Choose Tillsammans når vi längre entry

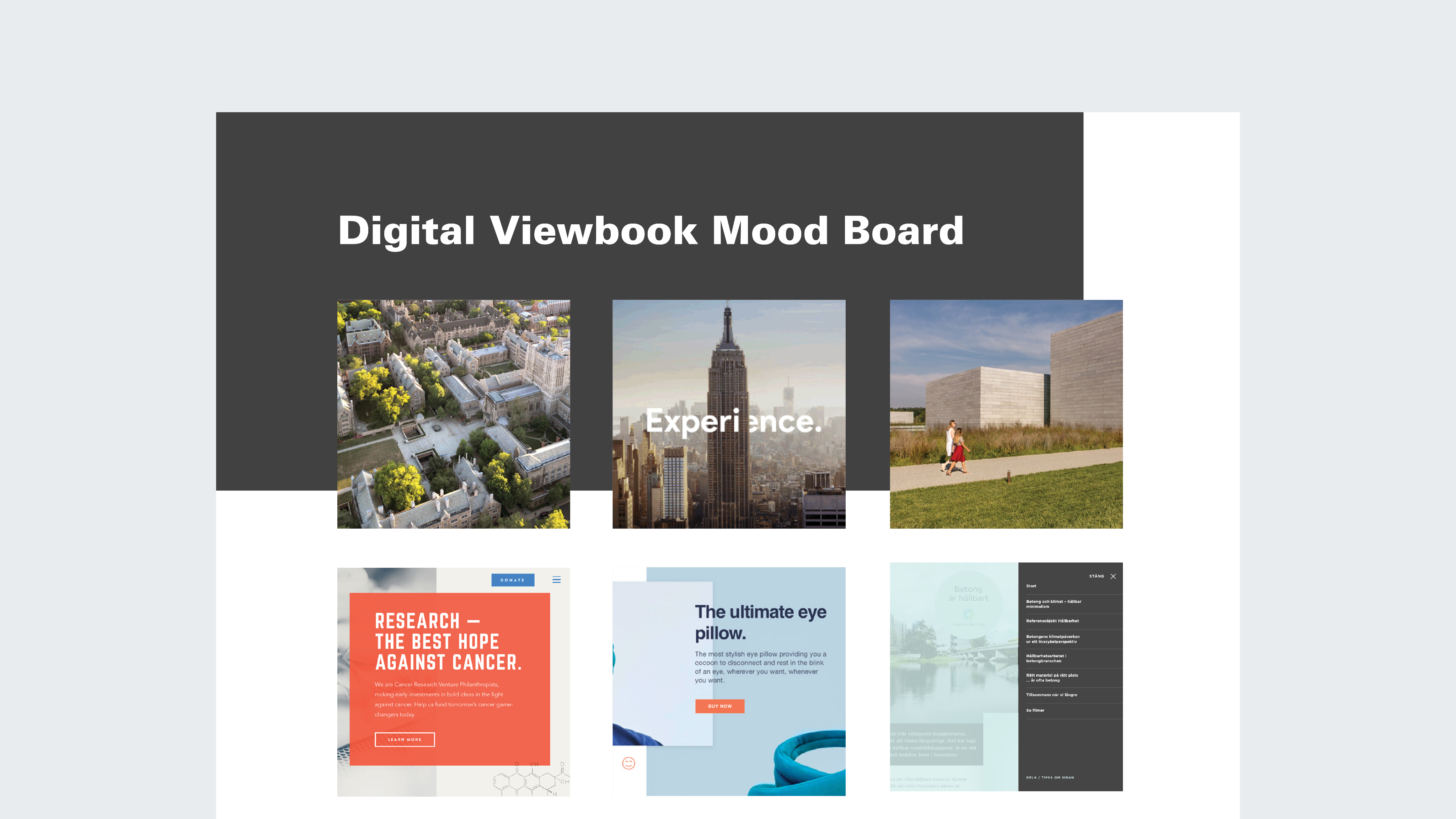click(x=1051, y=695)
